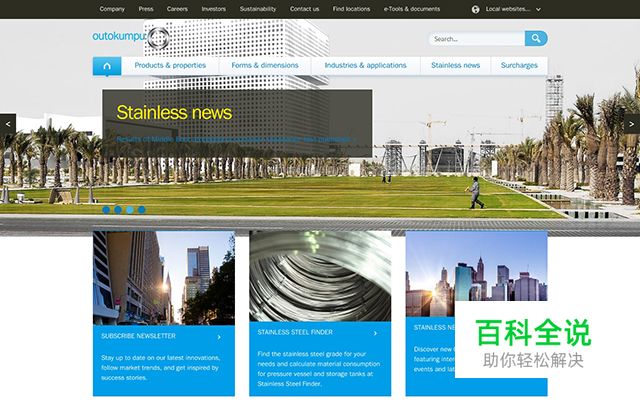Click the home icon tab
This screenshot has width=640, height=403.
coord(107,66)
